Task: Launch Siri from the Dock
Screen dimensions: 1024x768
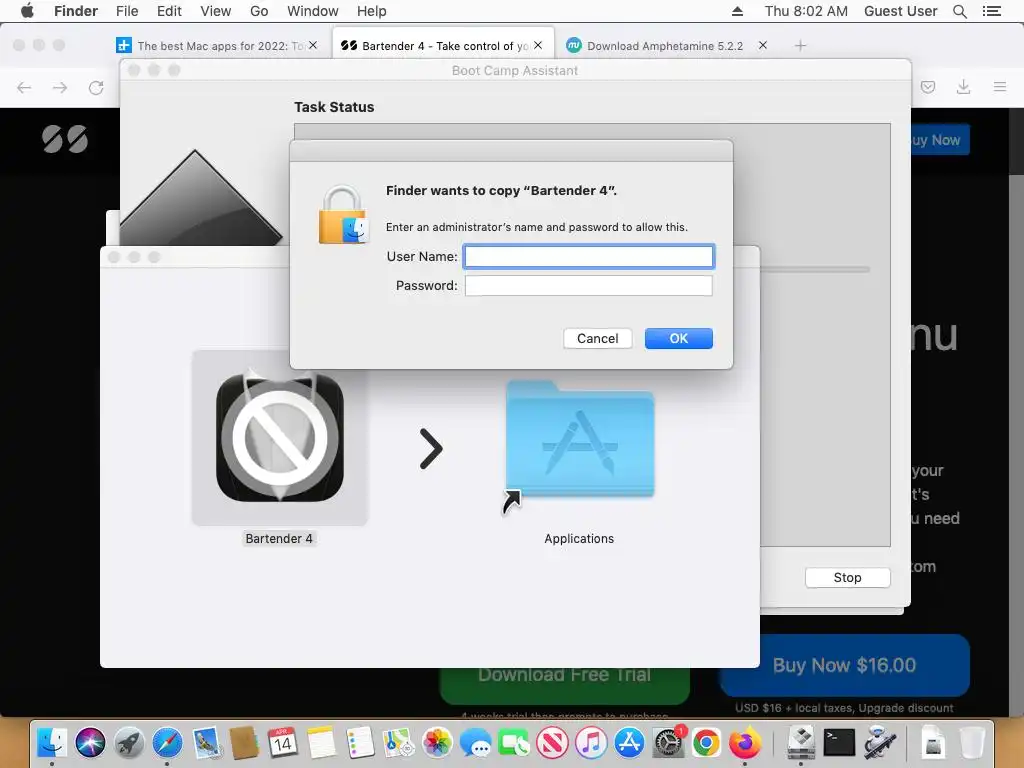Action: tap(90, 743)
